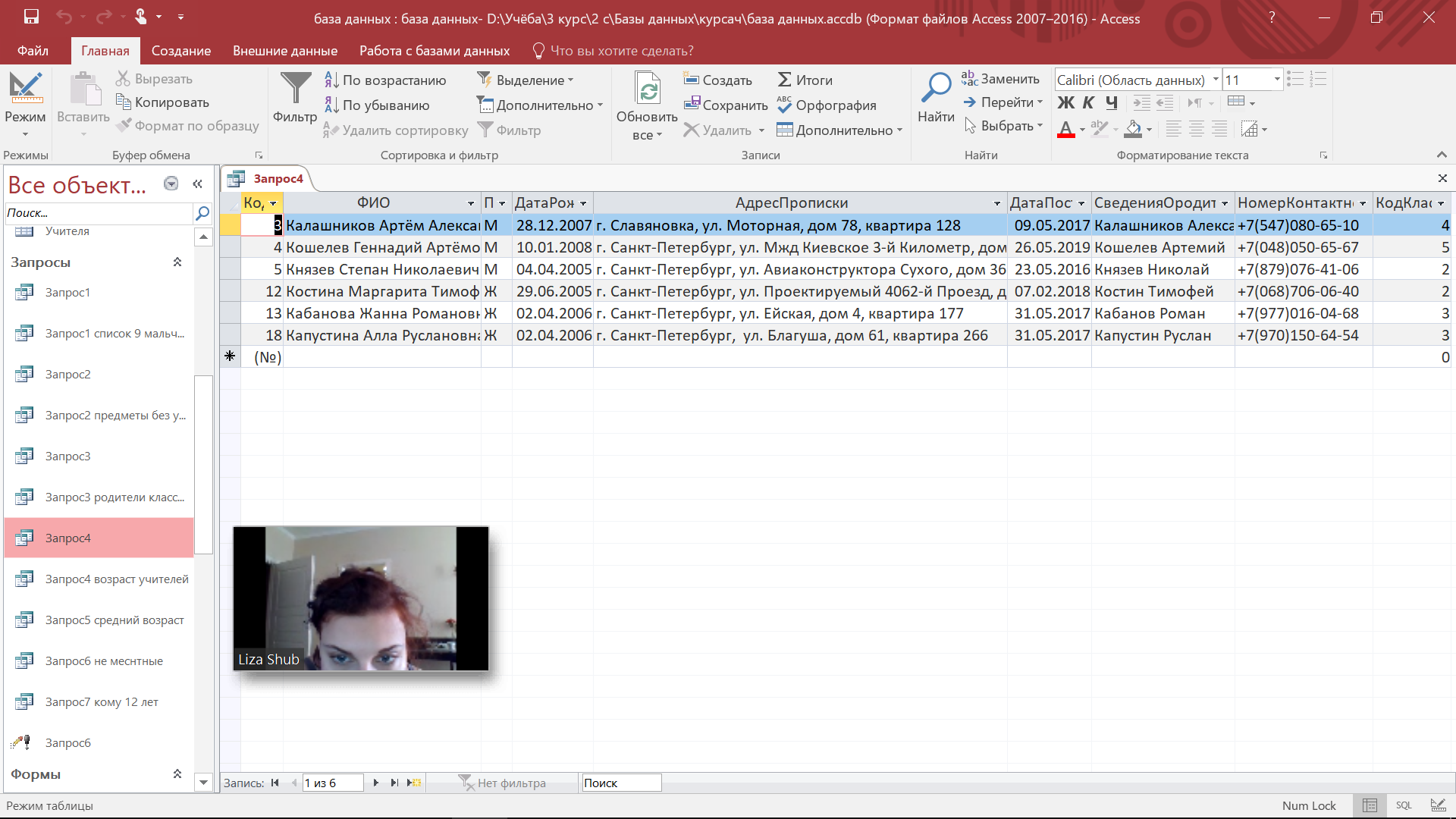
Task: Click the Итоги totals sigma button
Action: [805, 80]
